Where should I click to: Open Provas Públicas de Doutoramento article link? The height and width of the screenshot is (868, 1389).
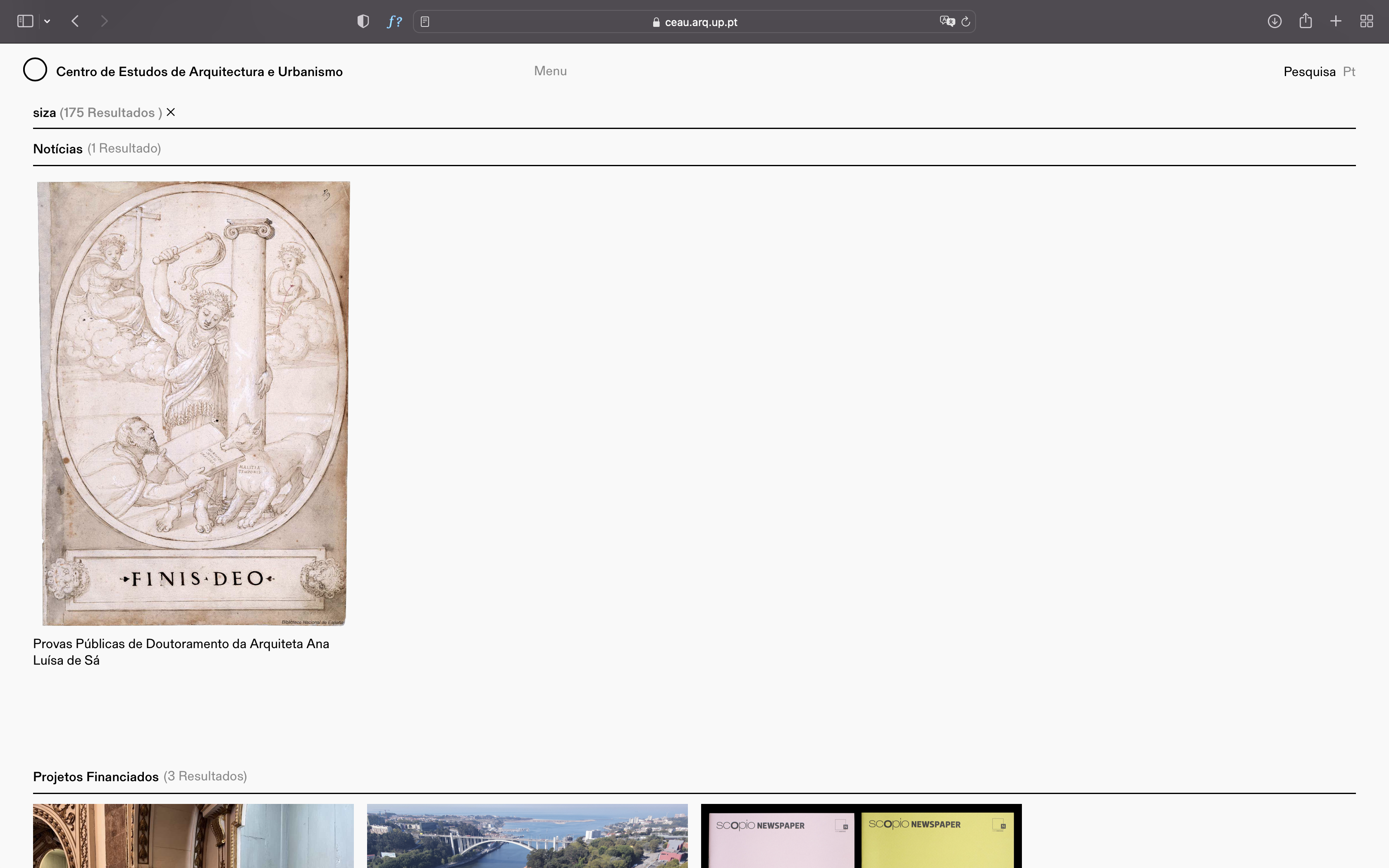[x=181, y=651]
